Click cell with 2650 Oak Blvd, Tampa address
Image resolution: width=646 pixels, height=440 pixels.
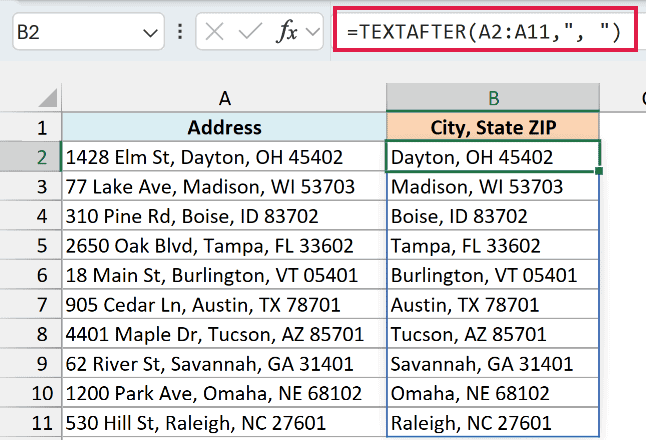(x=224, y=246)
